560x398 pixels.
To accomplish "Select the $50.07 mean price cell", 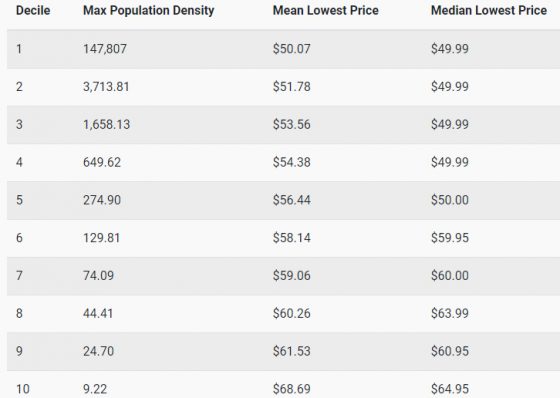I will pos(292,49).
